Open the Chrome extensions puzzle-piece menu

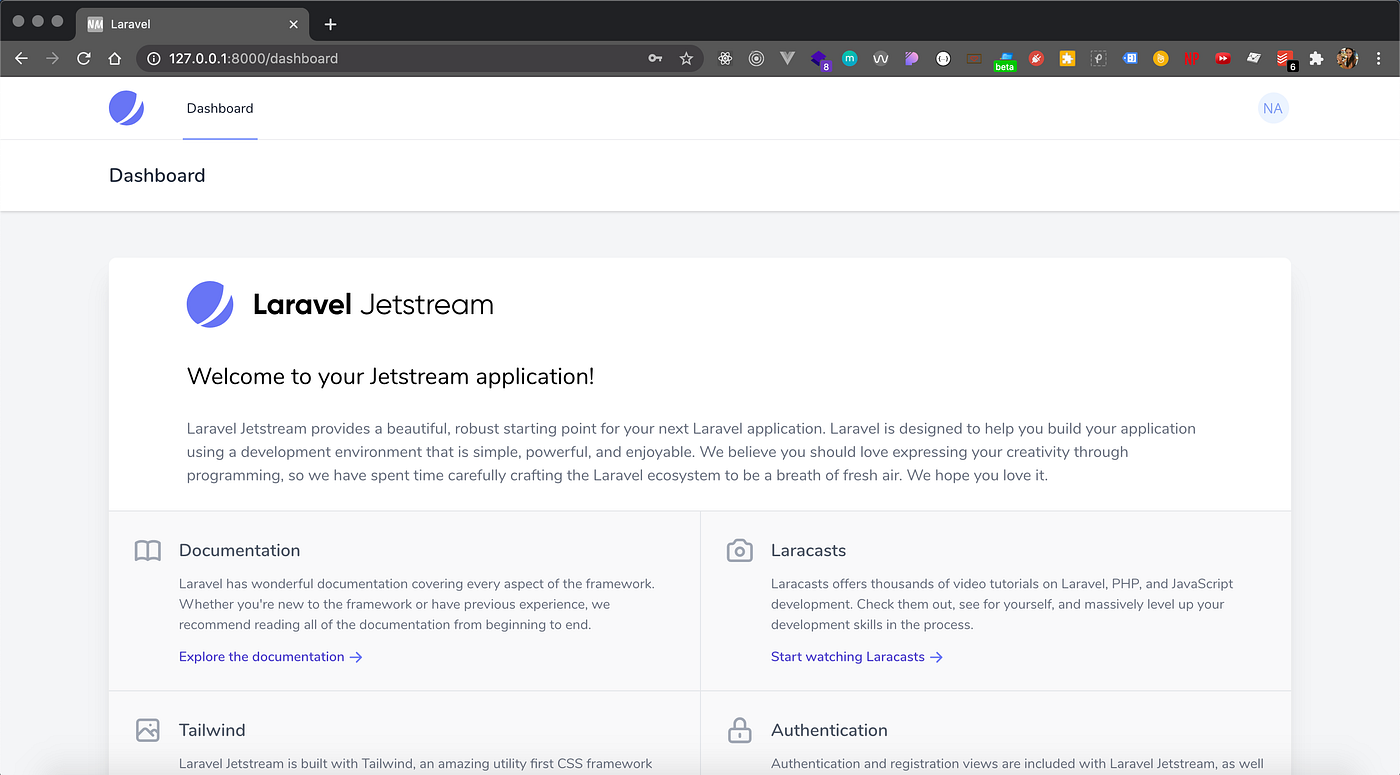pyautogui.click(x=1316, y=59)
